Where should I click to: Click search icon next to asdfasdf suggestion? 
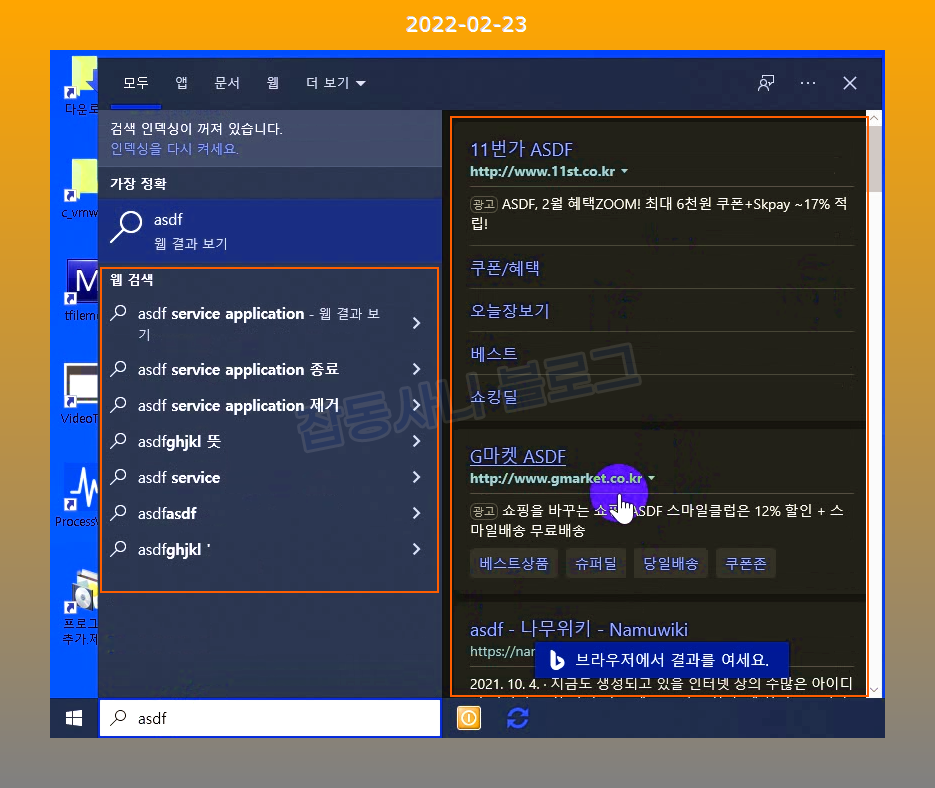[119, 512]
